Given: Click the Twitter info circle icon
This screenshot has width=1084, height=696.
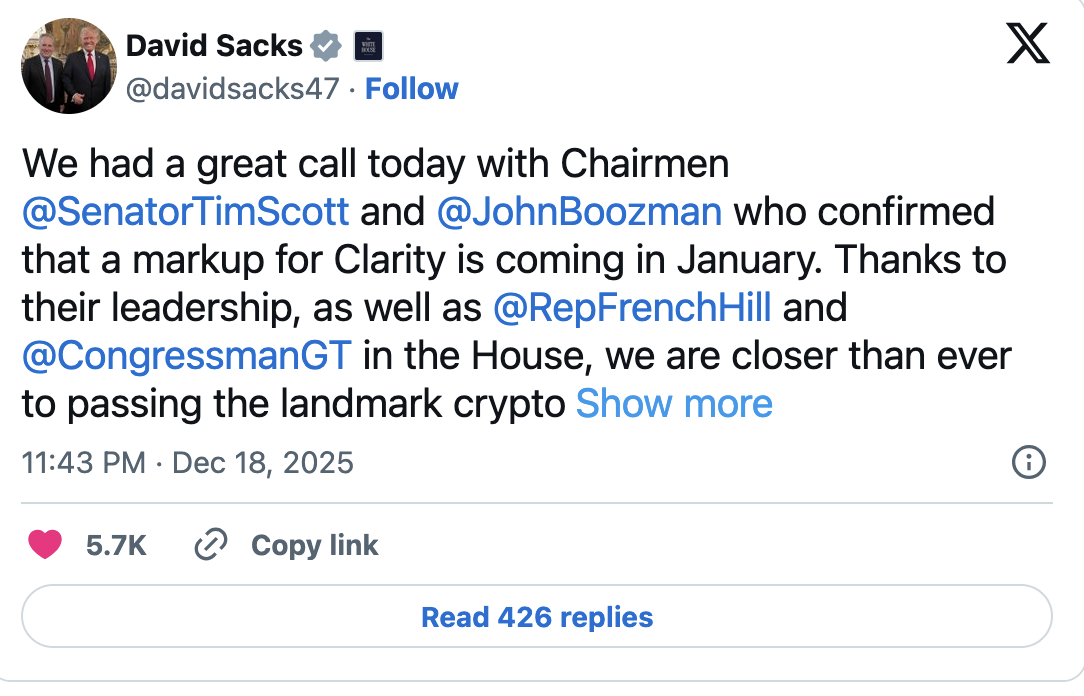Looking at the screenshot, I should pos(1029,462).
